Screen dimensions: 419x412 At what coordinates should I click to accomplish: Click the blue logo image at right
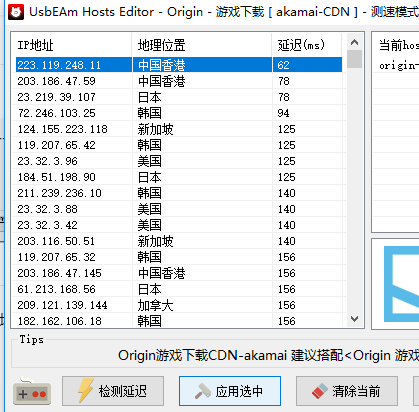click(401, 284)
